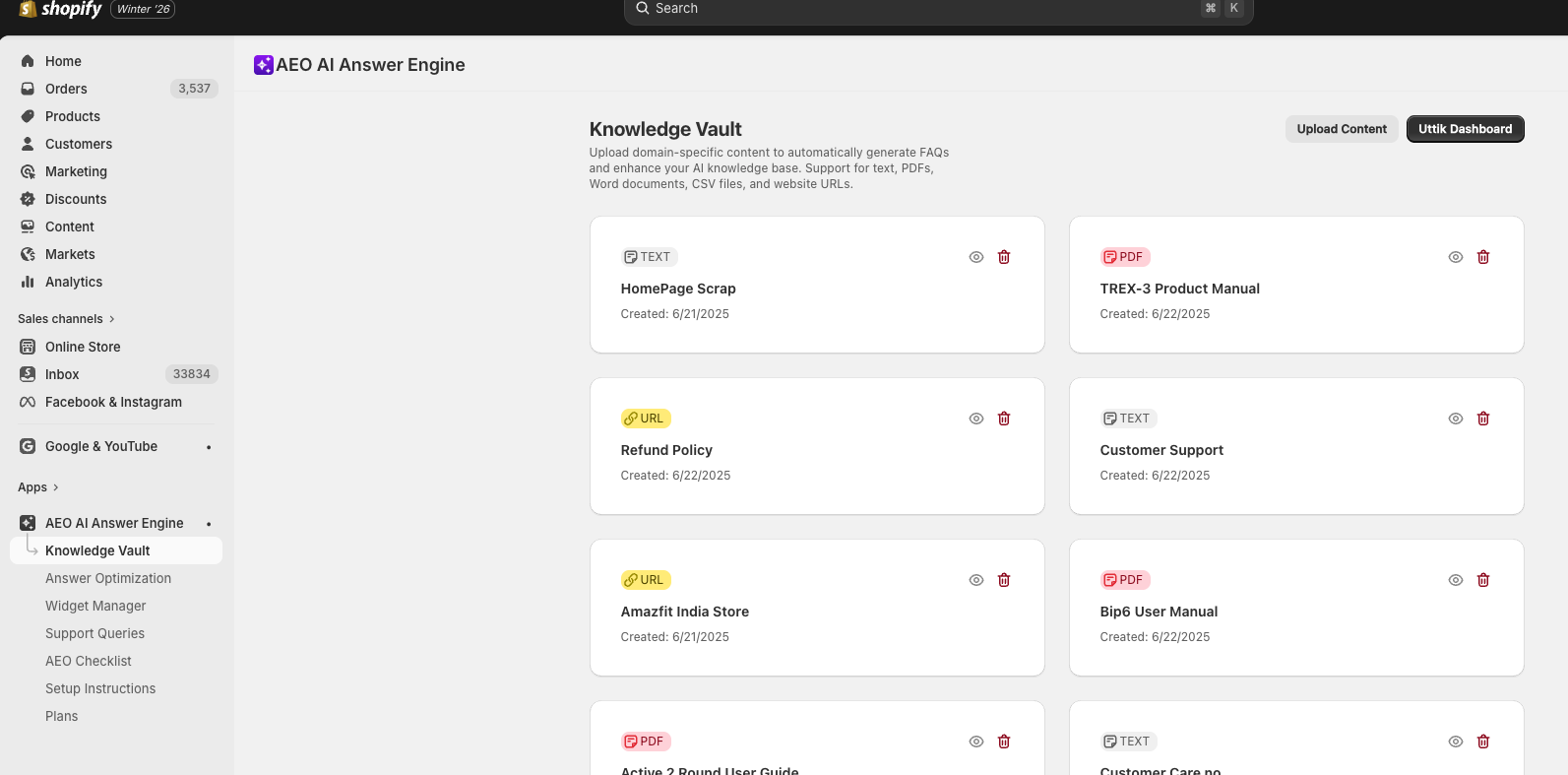Screen dimensions: 1568x775
Task: Click the AEO AI Answer Engine sidebar icon
Action: click(x=28, y=523)
